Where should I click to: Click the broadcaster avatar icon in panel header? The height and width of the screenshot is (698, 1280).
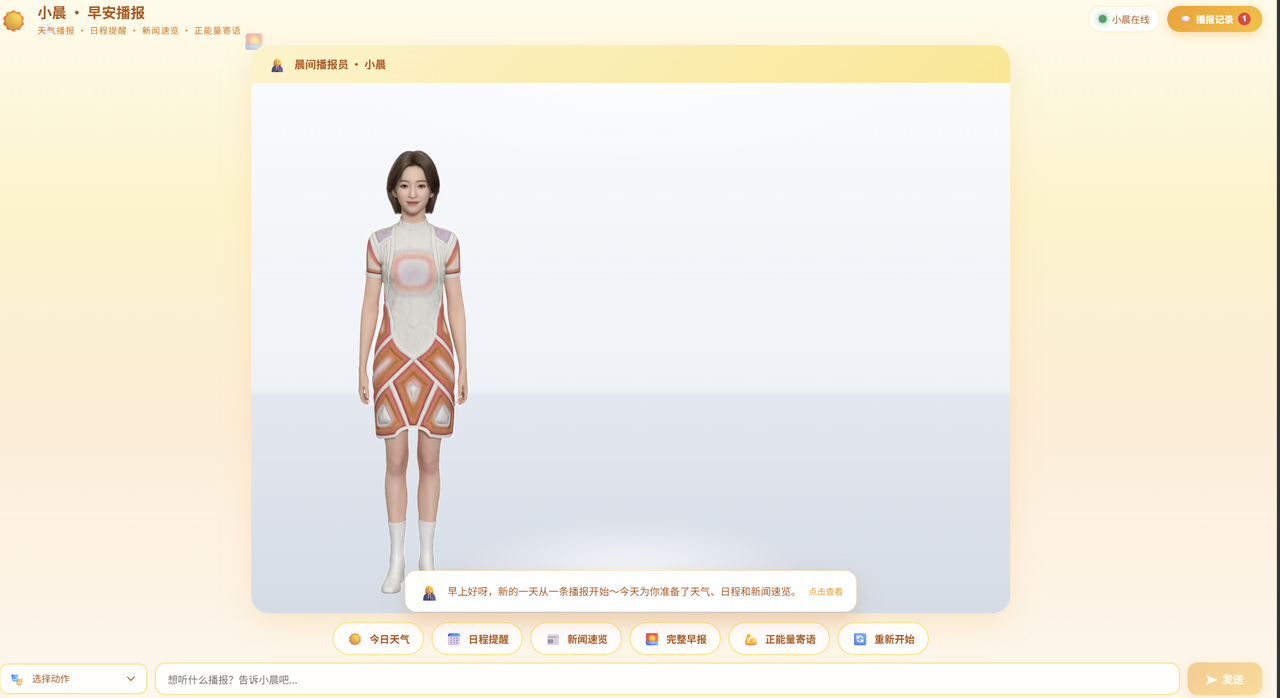(277, 65)
